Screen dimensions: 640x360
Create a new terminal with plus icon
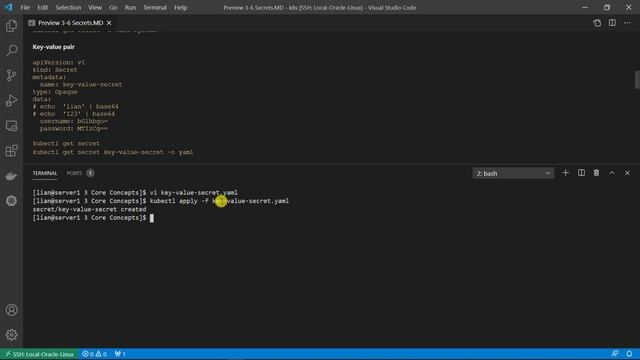pyautogui.click(x=565, y=173)
